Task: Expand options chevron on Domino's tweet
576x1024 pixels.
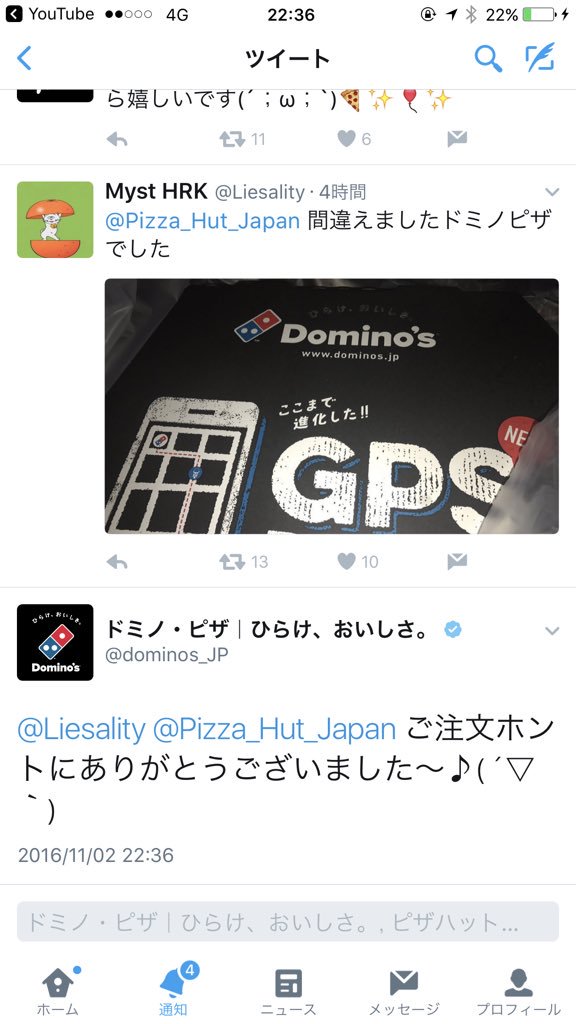Action: click(552, 631)
